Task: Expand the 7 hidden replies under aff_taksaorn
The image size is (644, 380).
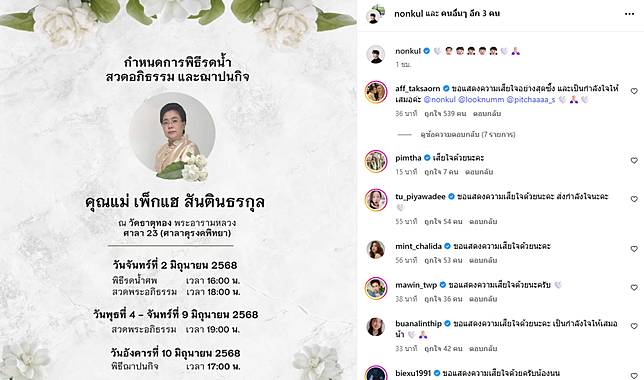Action: coord(468,134)
